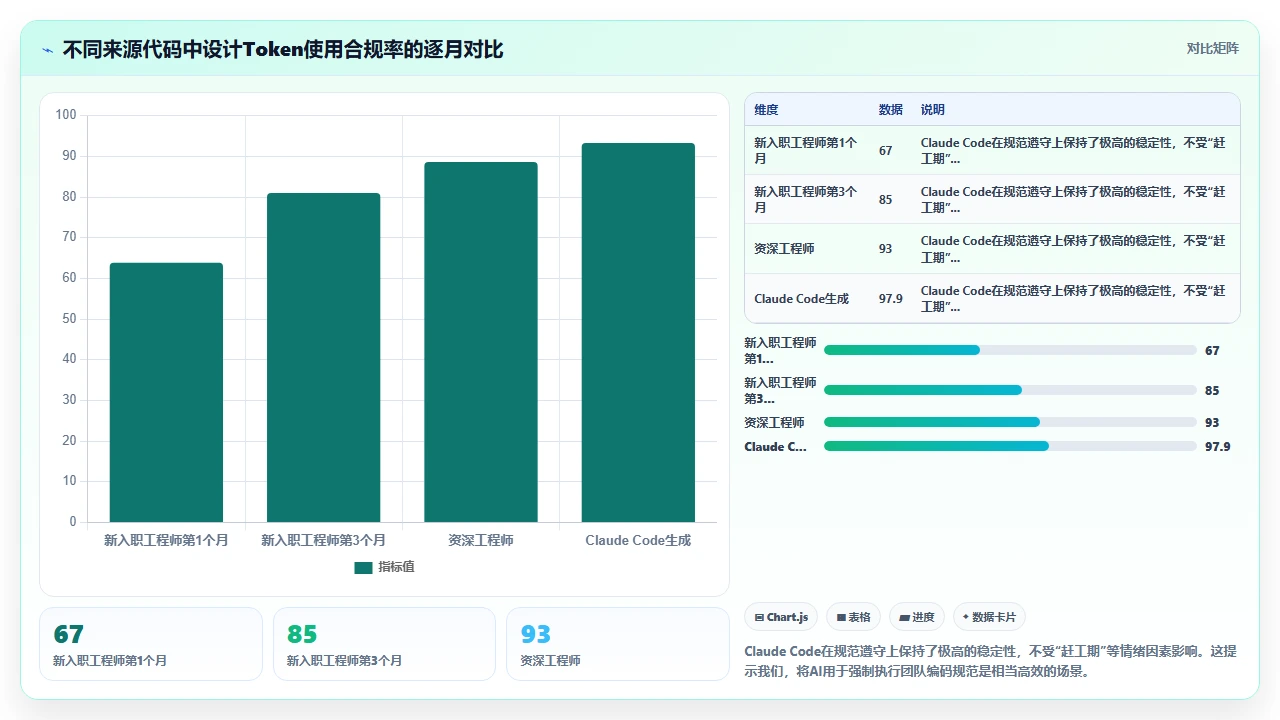Select the 数据卡片 tag chip
This screenshot has width=1280, height=720.
(x=989, y=617)
